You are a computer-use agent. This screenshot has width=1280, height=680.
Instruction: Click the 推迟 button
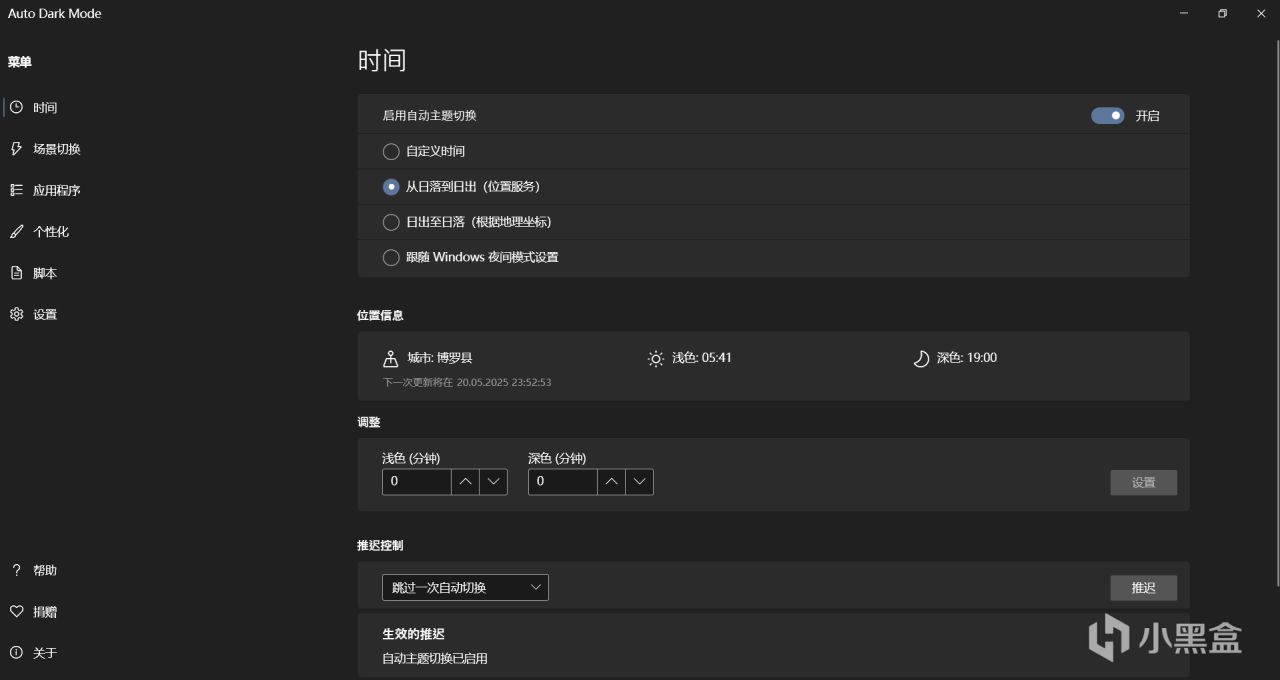point(1143,588)
